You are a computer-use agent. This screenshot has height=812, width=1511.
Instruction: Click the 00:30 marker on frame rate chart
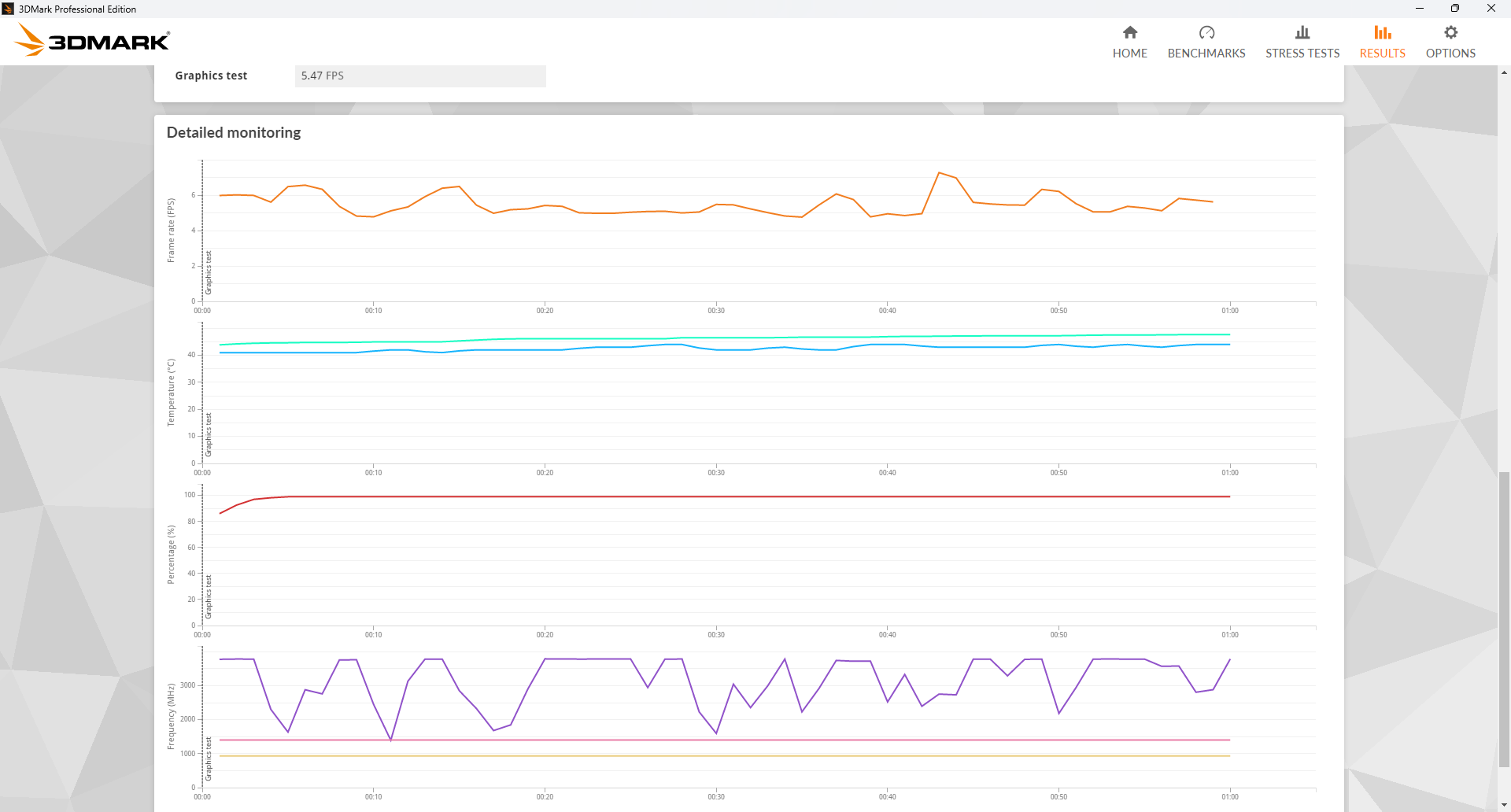click(x=715, y=310)
